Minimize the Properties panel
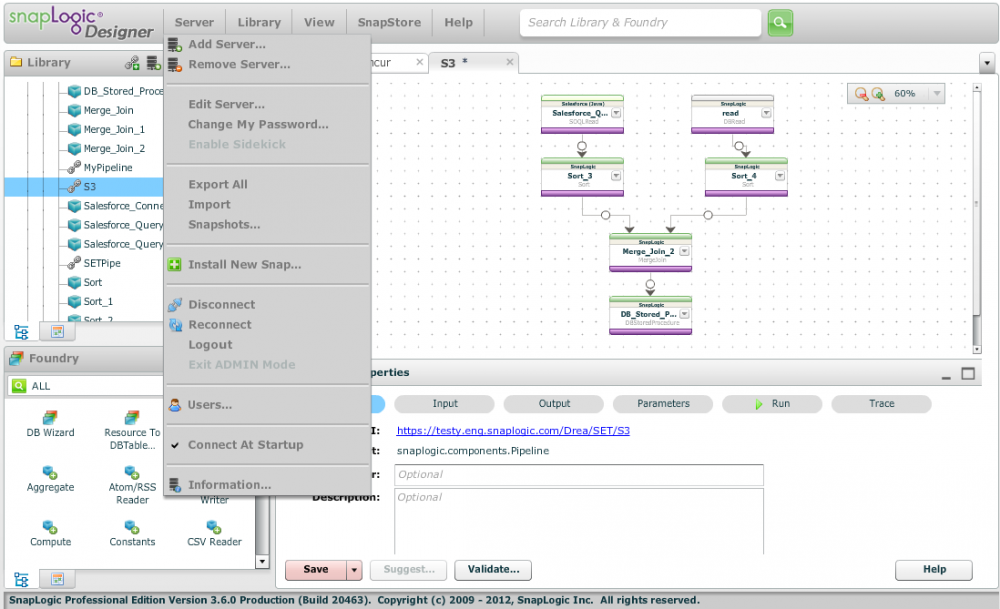Viewport: 1000px width, 609px height. 946,377
